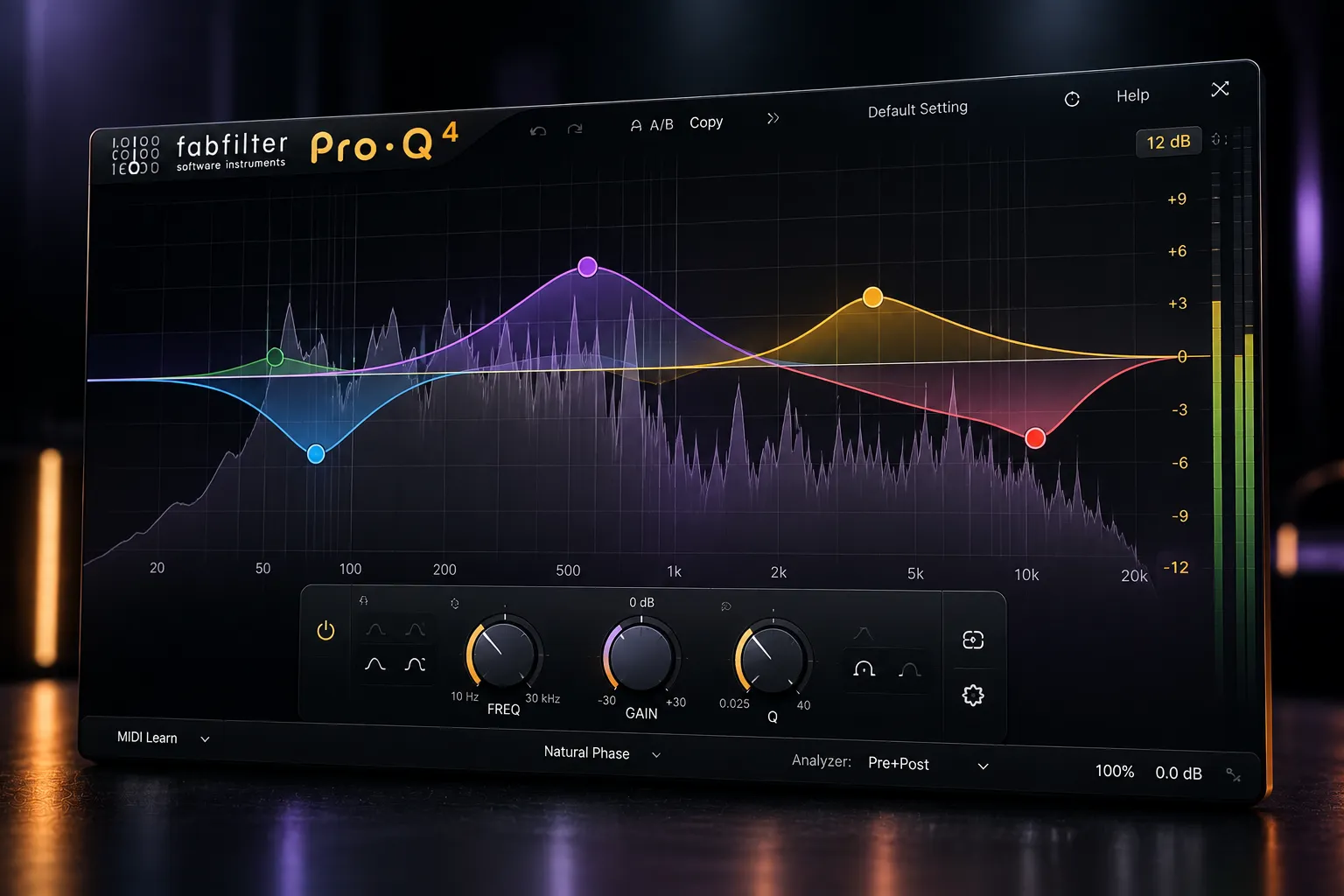Select the purple EQ band boost node

click(588, 267)
